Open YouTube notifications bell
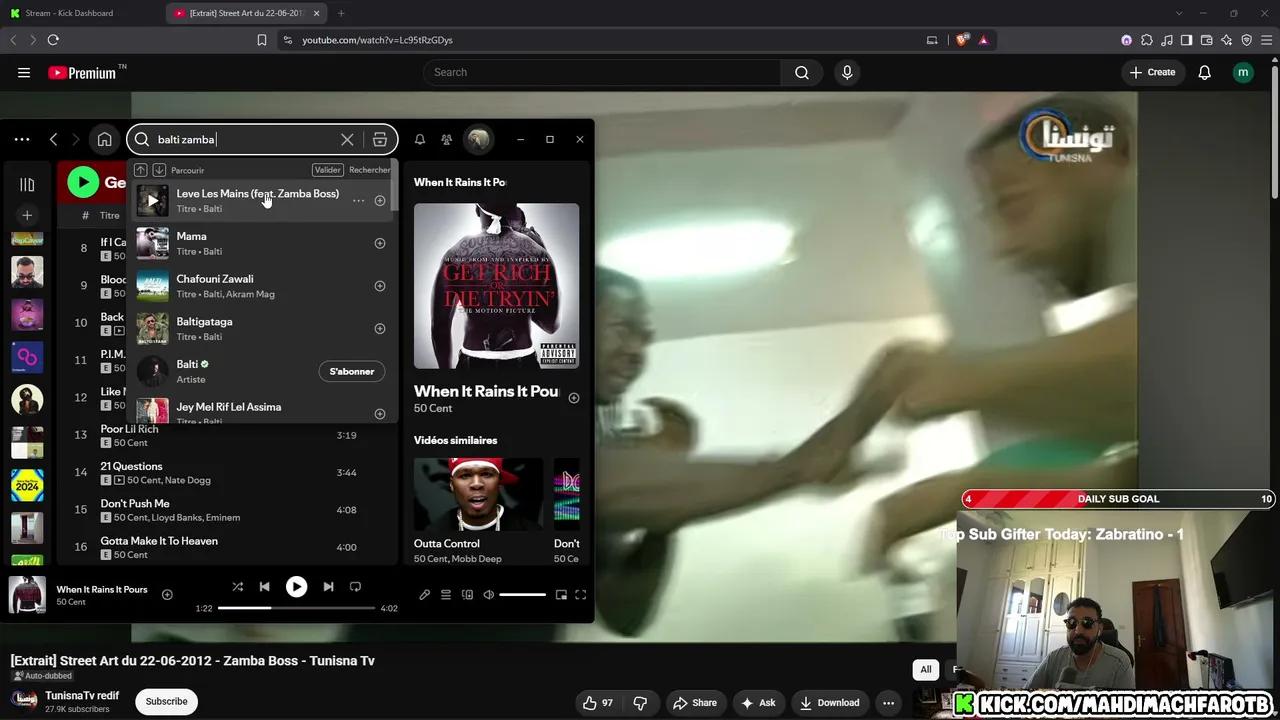This screenshot has width=1280, height=720. 1205,72
